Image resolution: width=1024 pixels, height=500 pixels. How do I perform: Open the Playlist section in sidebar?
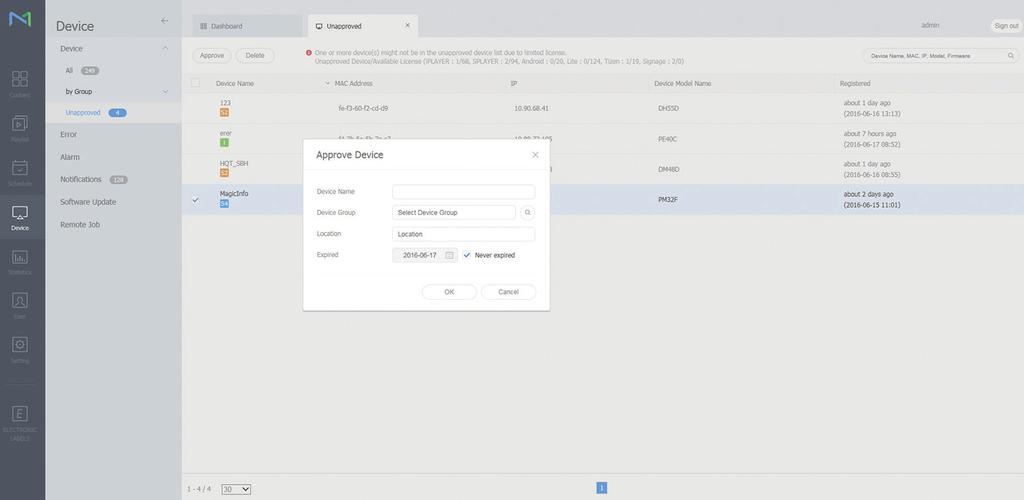point(20,128)
